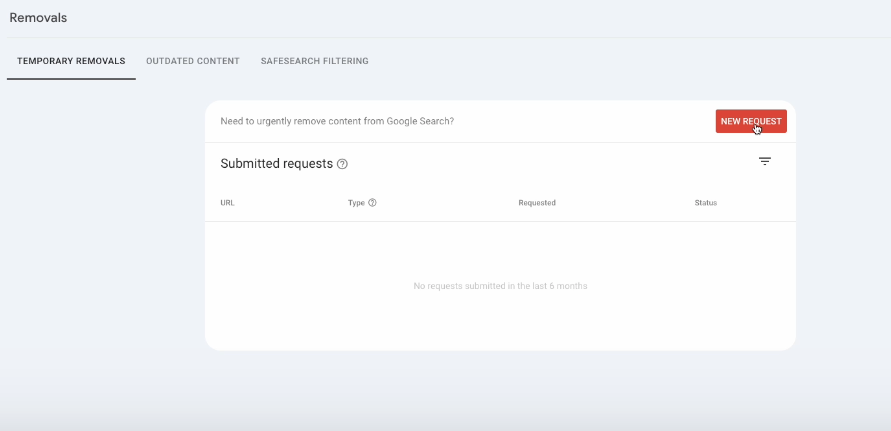891x431 pixels.
Task: Click blank tab bar space right of SafeSearch Filtering
Action: (600, 61)
